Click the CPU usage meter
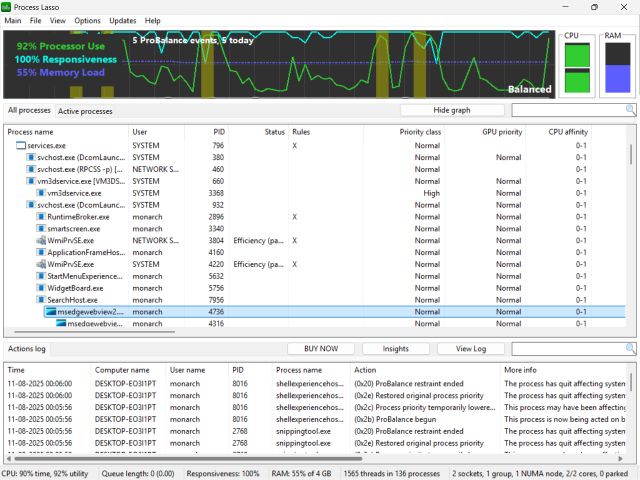 pyautogui.click(x=577, y=67)
